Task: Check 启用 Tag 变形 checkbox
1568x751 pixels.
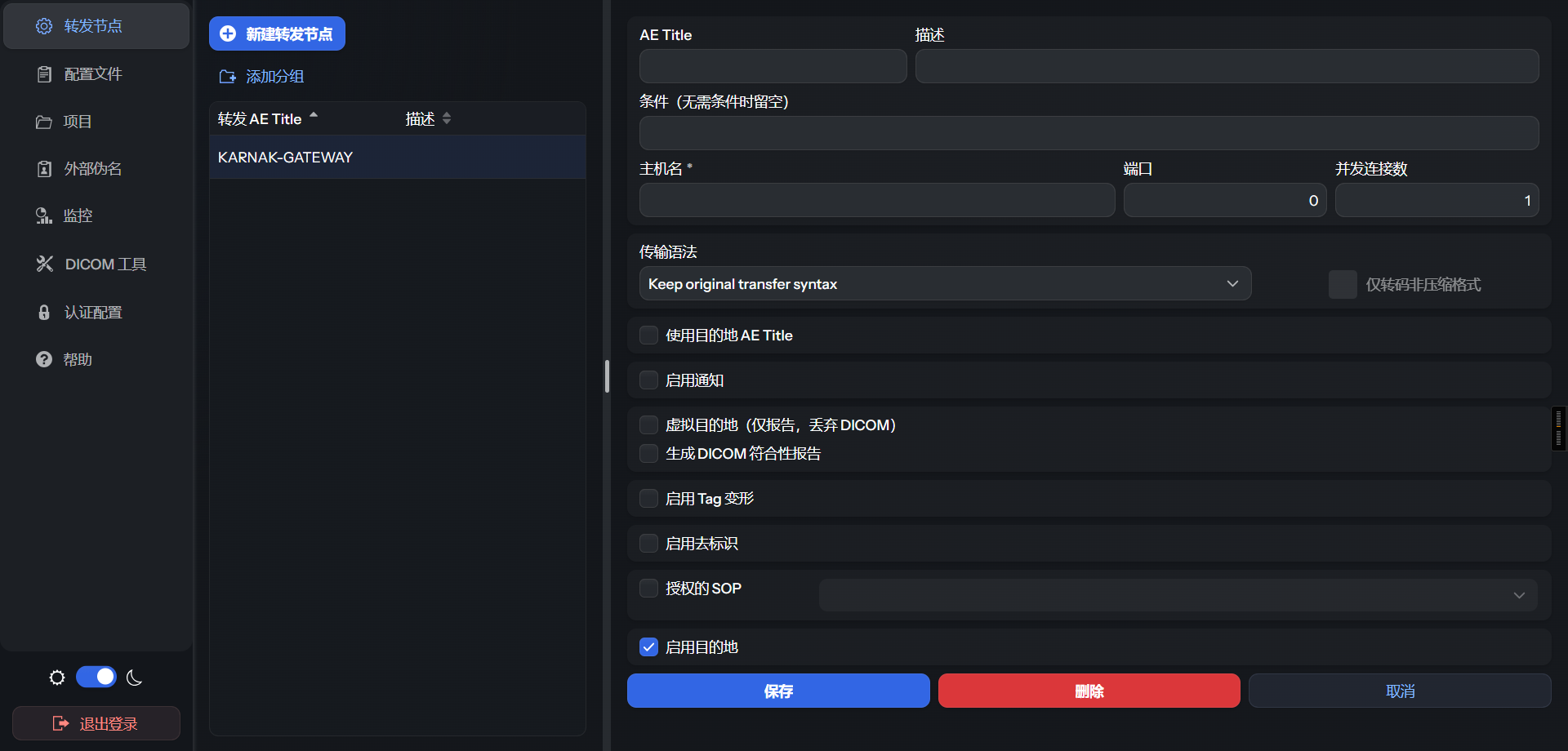Action: 648,499
